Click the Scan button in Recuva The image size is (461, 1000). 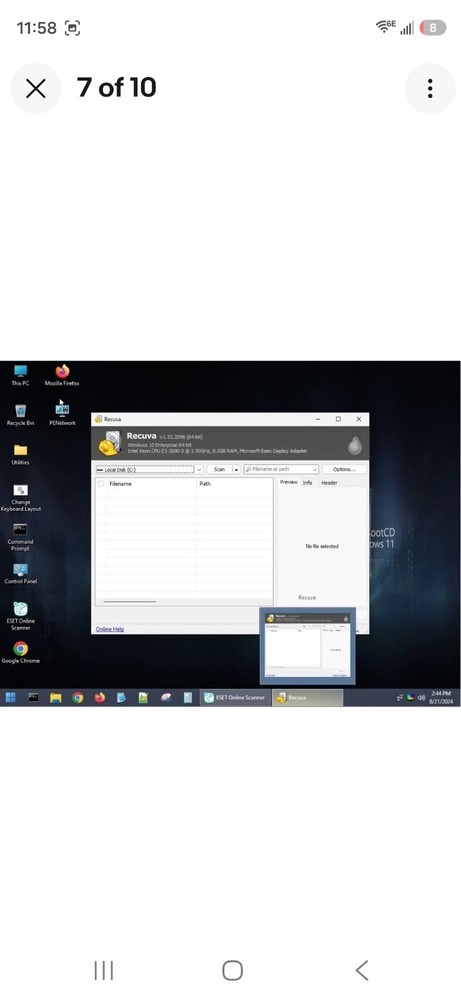[x=219, y=469]
